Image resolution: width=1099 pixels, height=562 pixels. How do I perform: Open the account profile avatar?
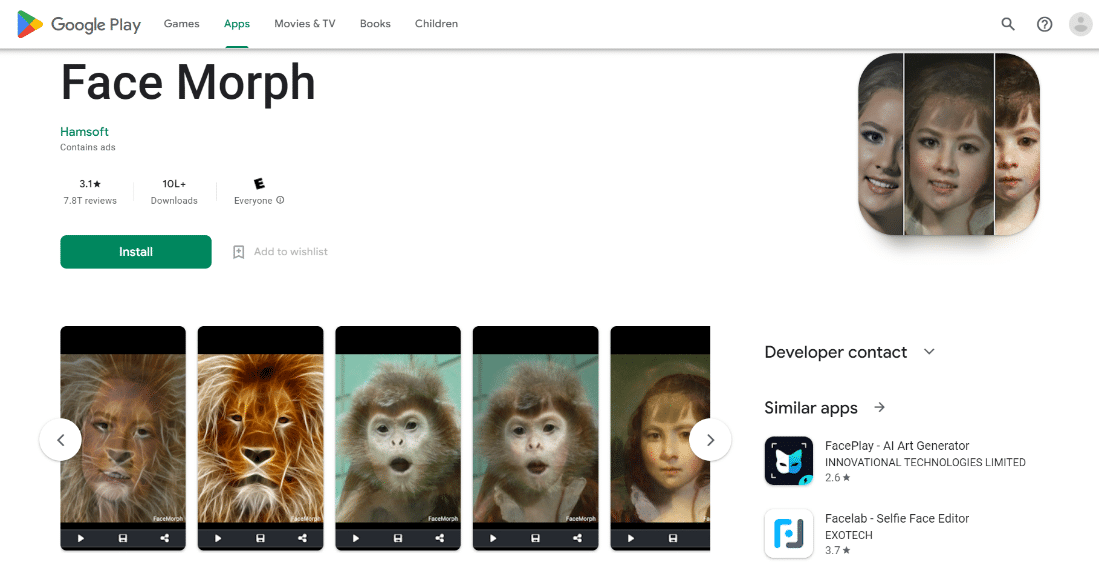point(1080,24)
